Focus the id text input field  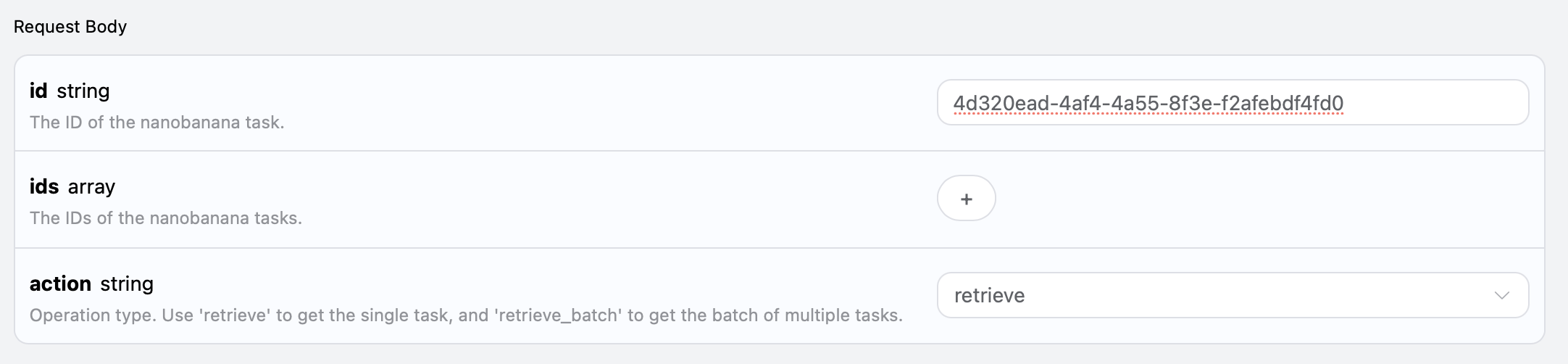point(1232,103)
